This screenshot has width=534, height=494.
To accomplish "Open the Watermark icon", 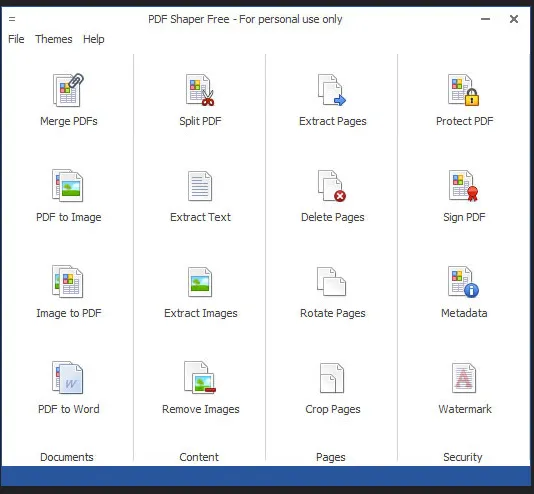I will (x=464, y=378).
